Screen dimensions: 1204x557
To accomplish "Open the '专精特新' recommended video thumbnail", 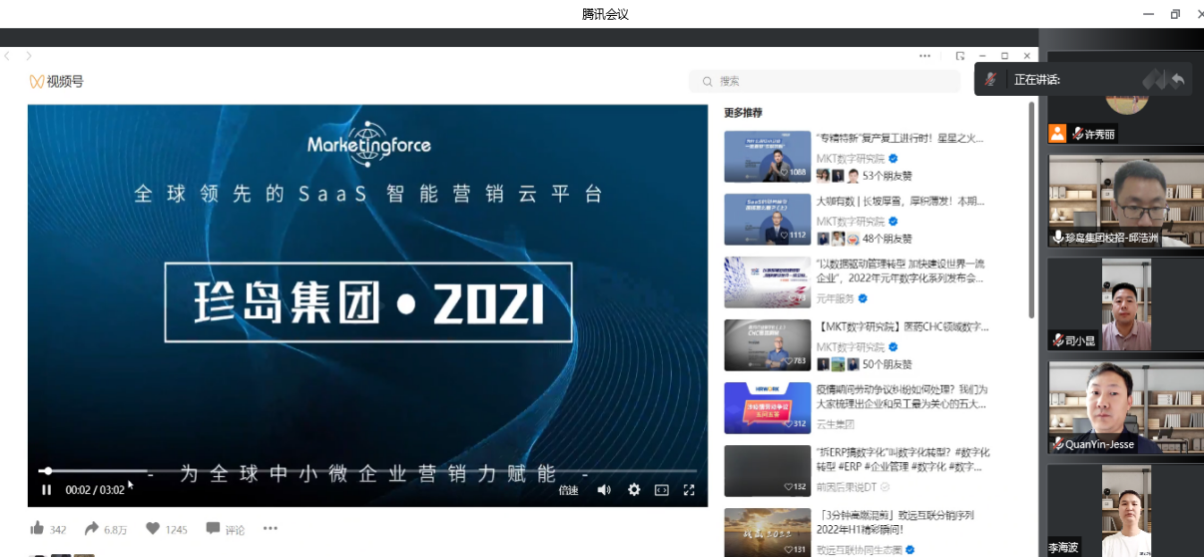I will point(767,156).
